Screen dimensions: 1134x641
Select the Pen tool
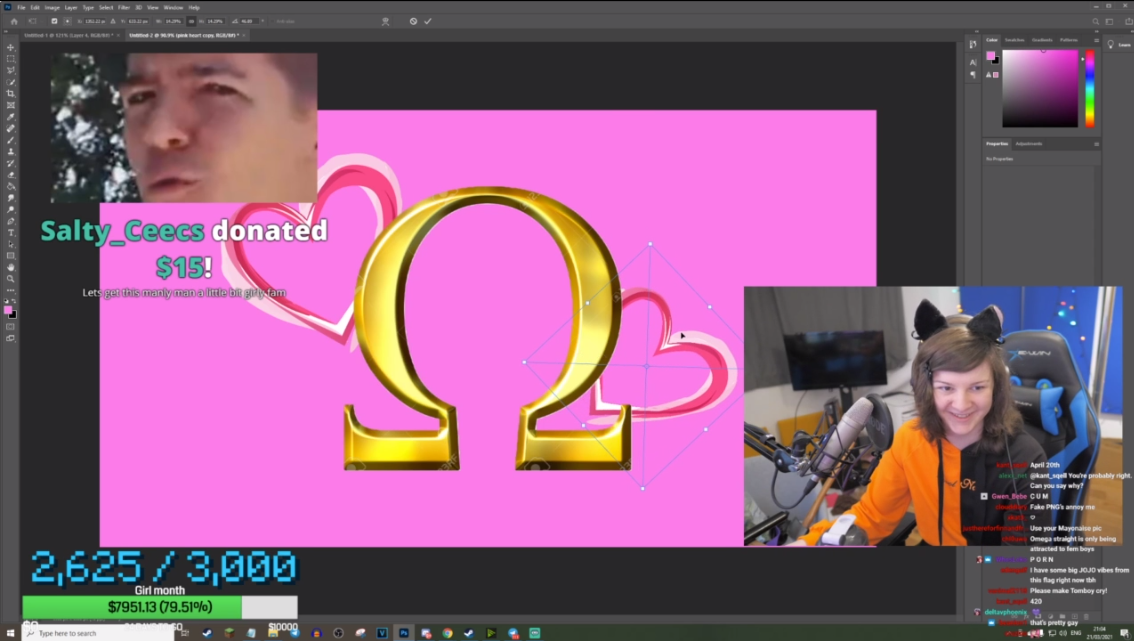(11, 221)
